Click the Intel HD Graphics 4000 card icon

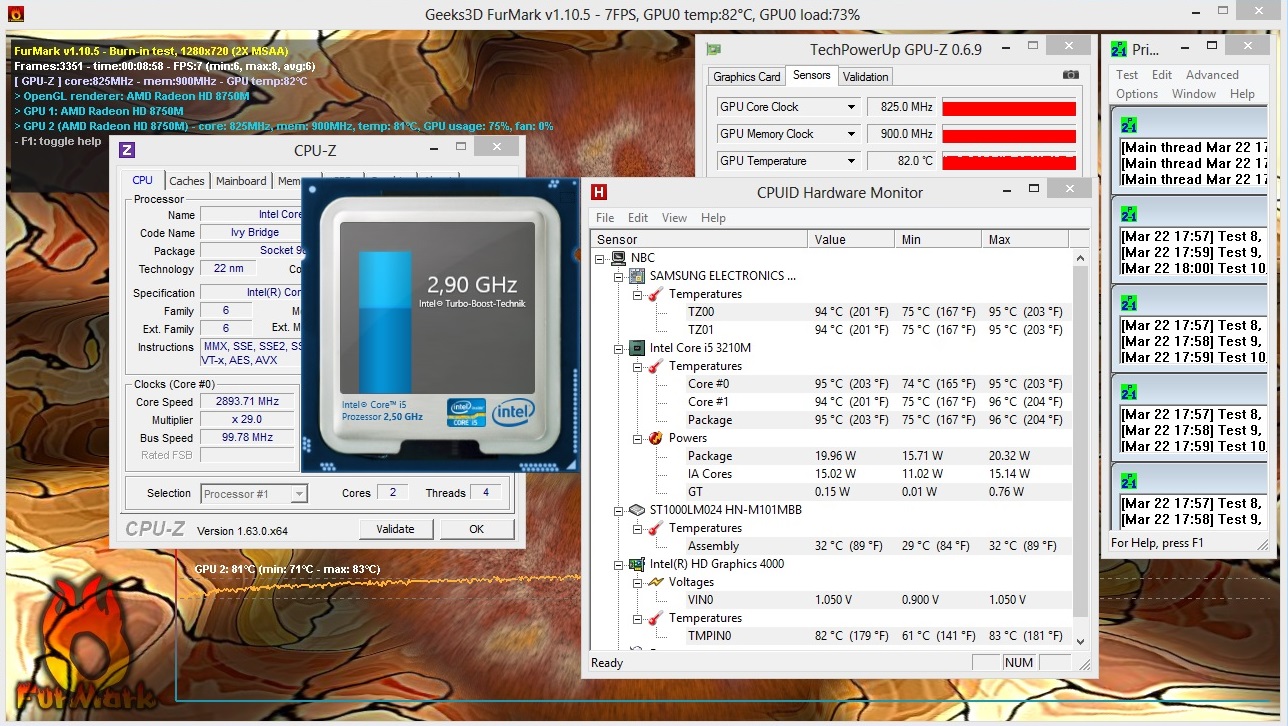(636, 564)
